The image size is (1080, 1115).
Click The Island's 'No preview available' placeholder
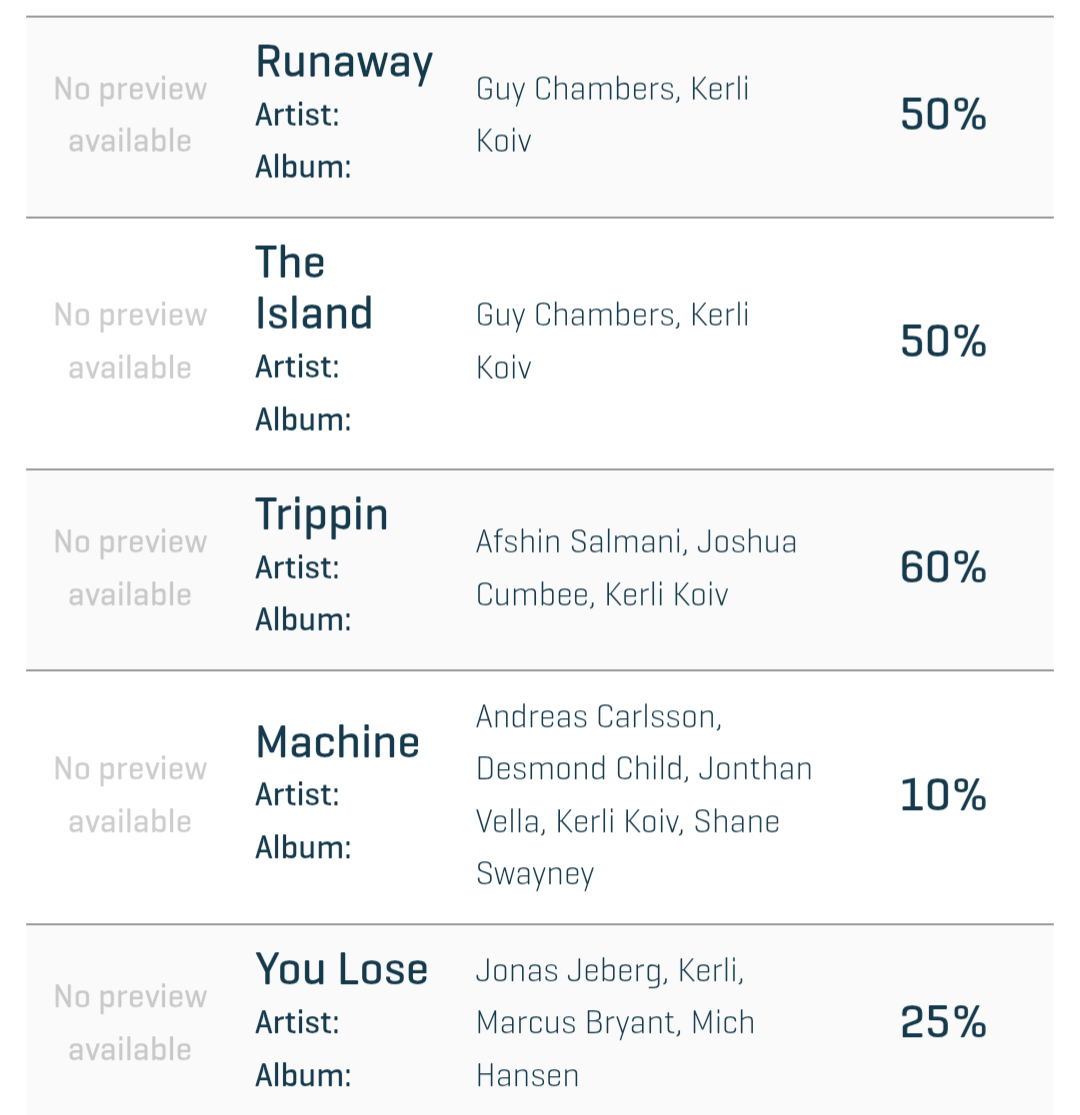tap(130, 341)
